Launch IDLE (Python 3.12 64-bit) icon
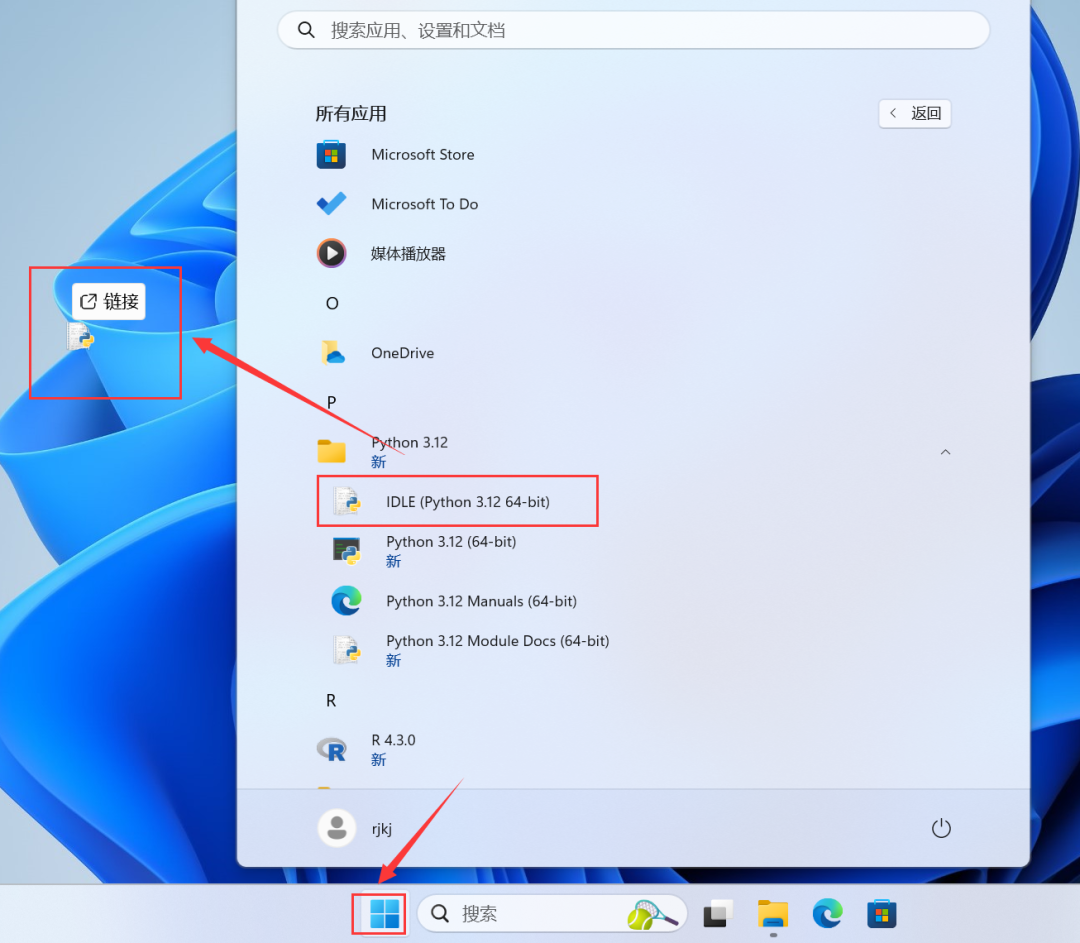The image size is (1080, 943). click(346, 501)
